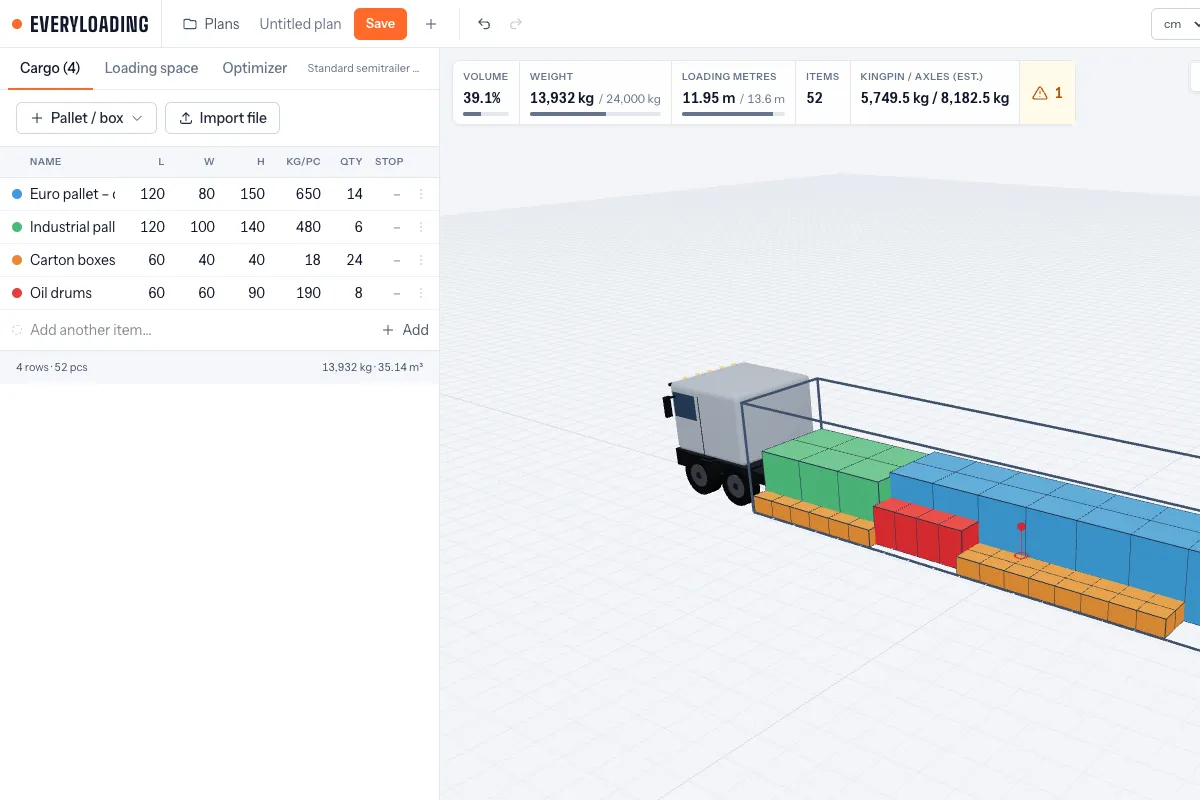Viewport: 1200px width, 800px height.
Task: Select the Euro pallet name cell
Action: pyautogui.click(x=72, y=194)
